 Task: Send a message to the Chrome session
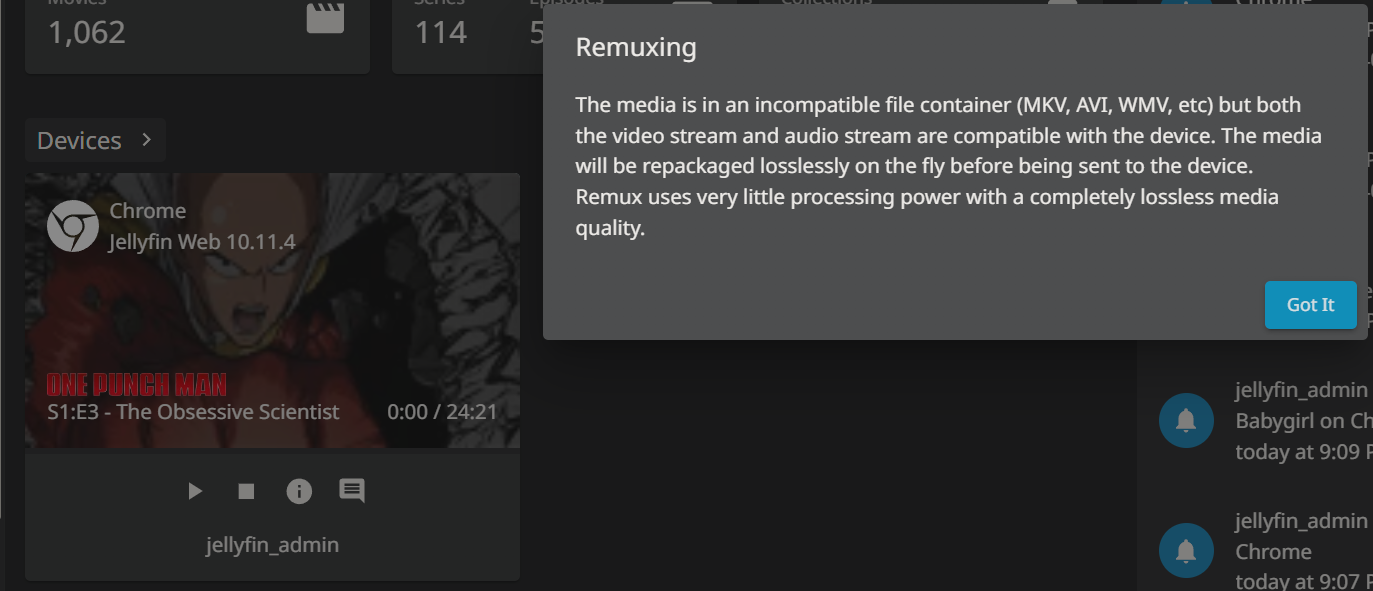click(351, 491)
